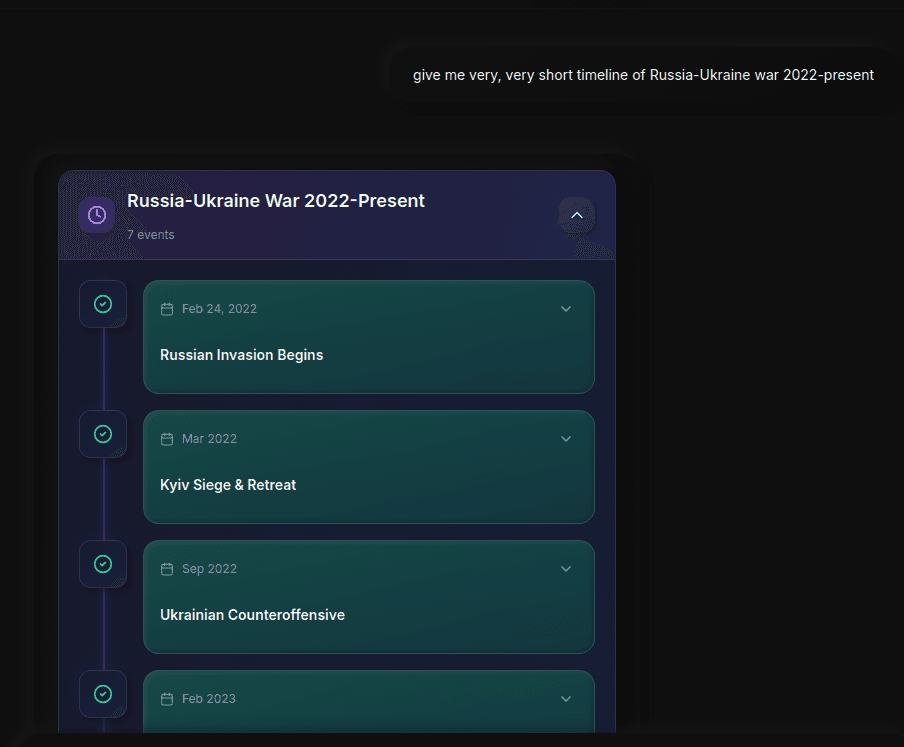Click the "Russia-Ukraine War 2022-Present" heading
The width and height of the screenshot is (904, 747).
(x=276, y=201)
